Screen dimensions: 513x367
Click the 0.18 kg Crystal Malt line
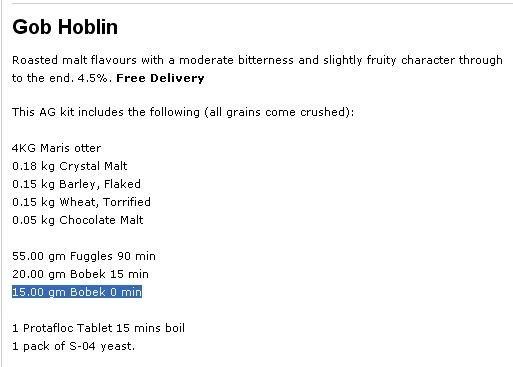pyautogui.click(x=70, y=166)
